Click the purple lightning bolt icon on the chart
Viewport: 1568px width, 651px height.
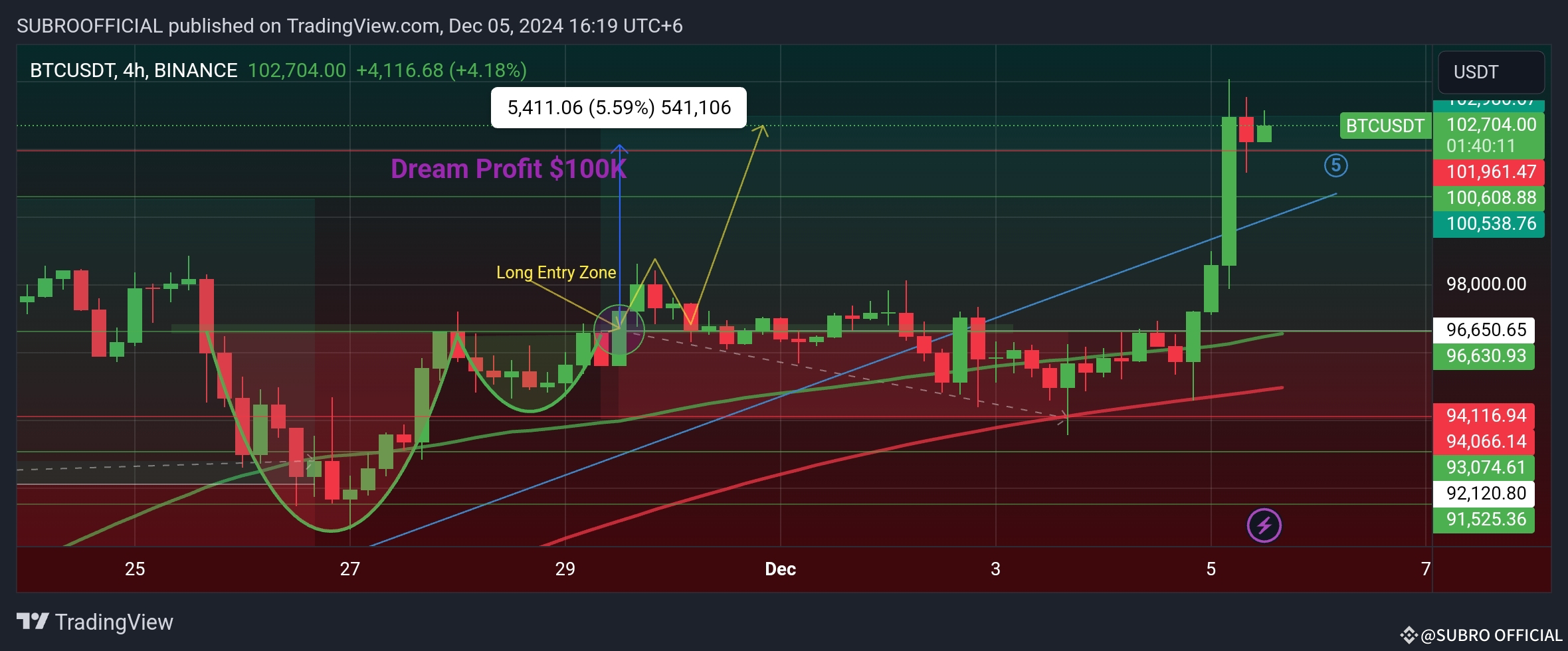[x=1264, y=525]
